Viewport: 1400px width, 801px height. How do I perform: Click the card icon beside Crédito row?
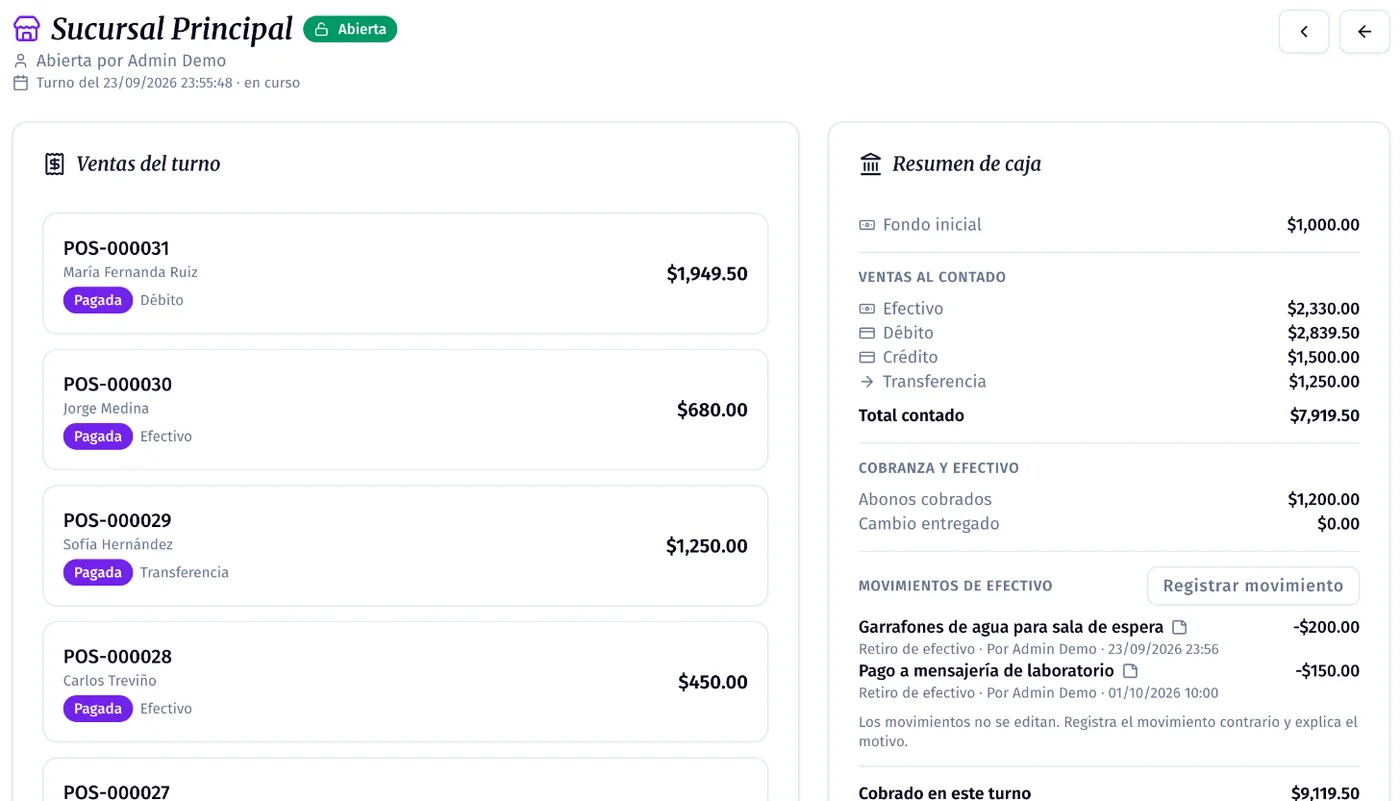(x=867, y=357)
